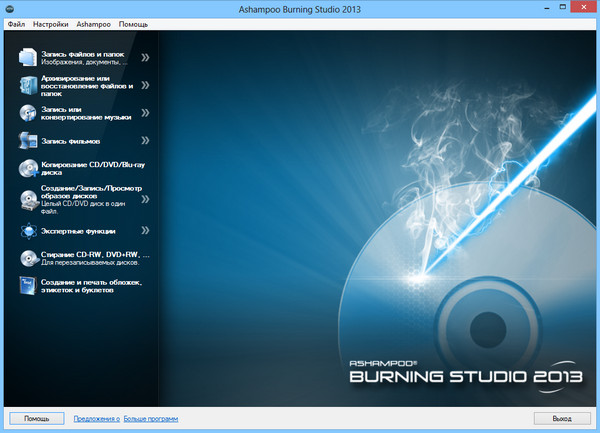Expand the Архивирование или восстановление chevron

(146, 84)
